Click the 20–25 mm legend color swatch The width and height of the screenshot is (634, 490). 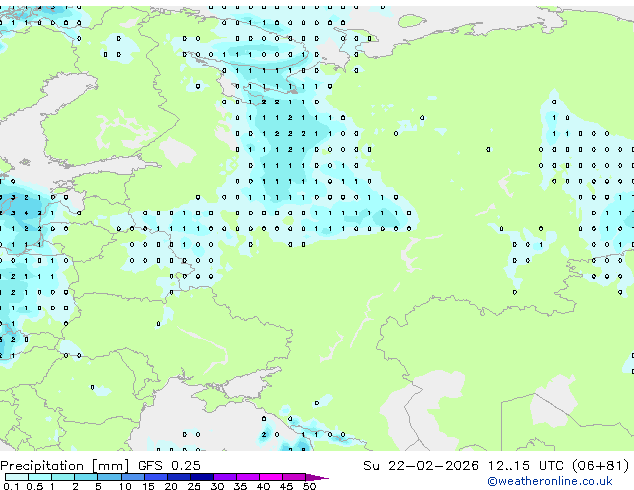tap(178, 477)
